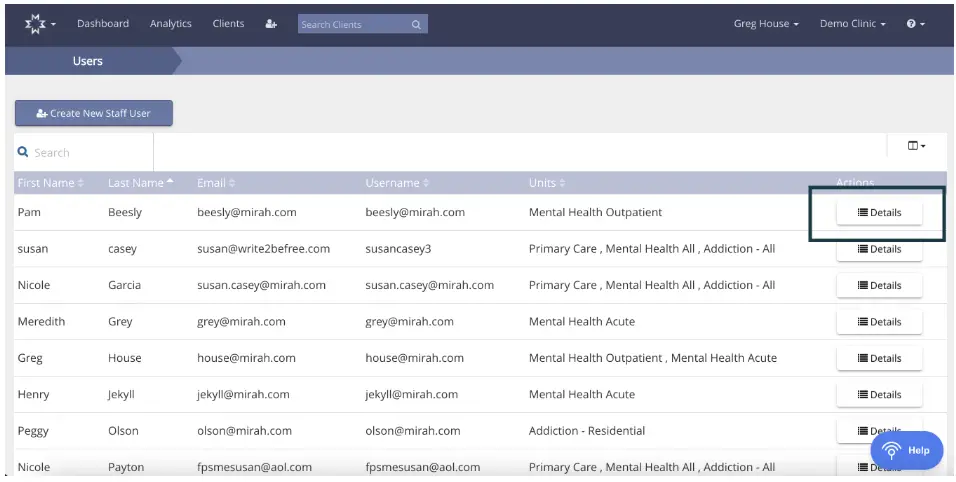Click the add client icon in navbar

click(271, 24)
